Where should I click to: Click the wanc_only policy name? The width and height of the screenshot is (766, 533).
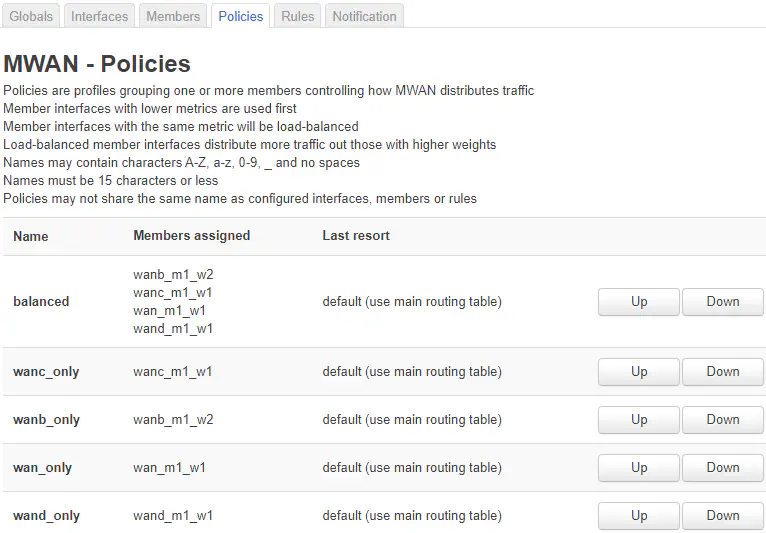[46, 372]
